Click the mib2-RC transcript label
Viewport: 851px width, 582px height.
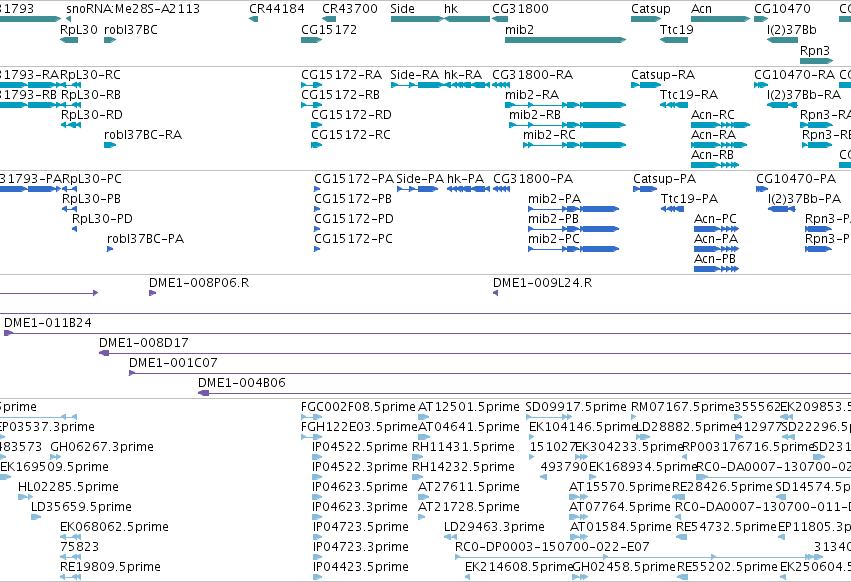[x=549, y=135]
